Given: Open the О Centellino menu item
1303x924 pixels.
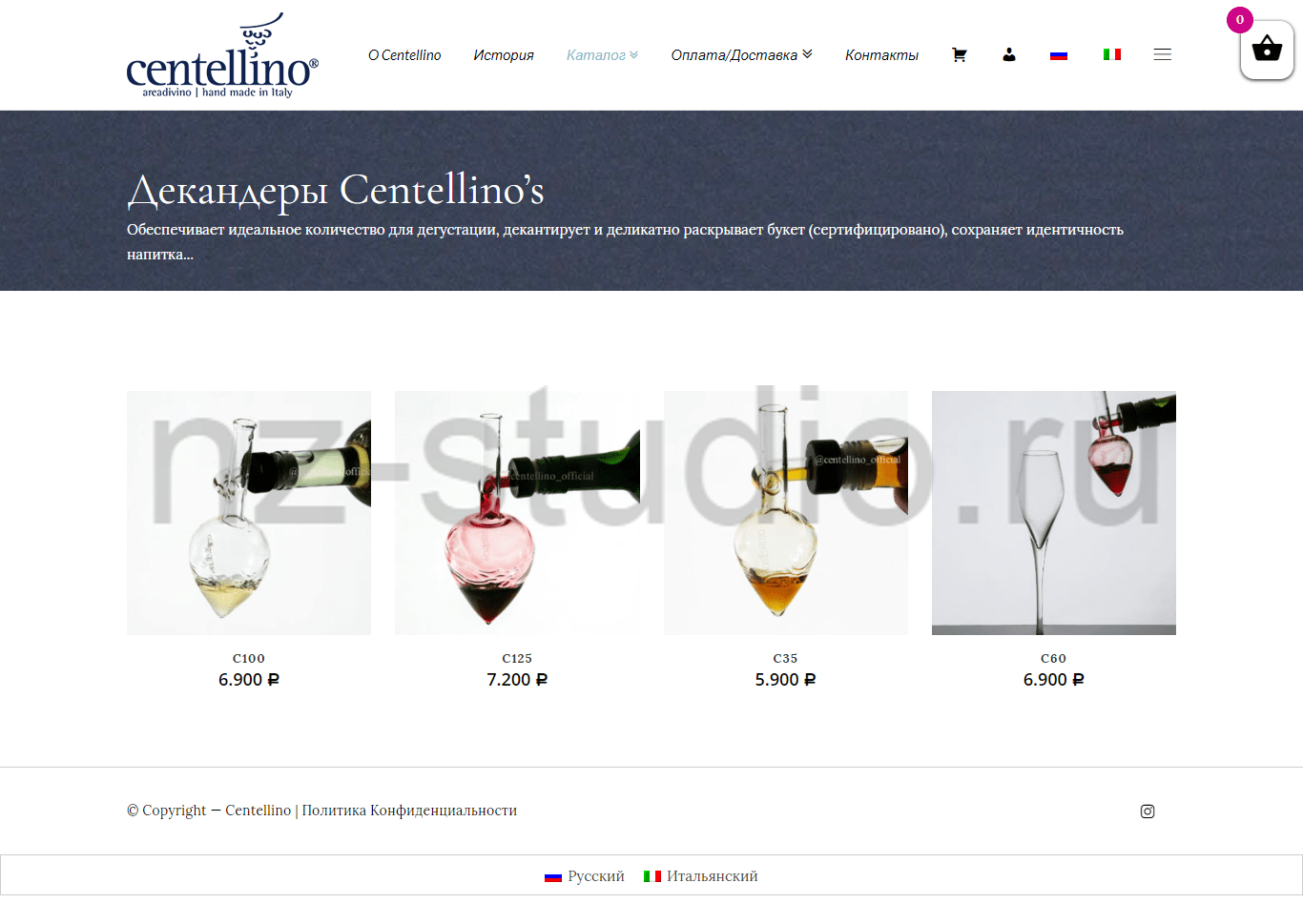Looking at the screenshot, I should [404, 55].
